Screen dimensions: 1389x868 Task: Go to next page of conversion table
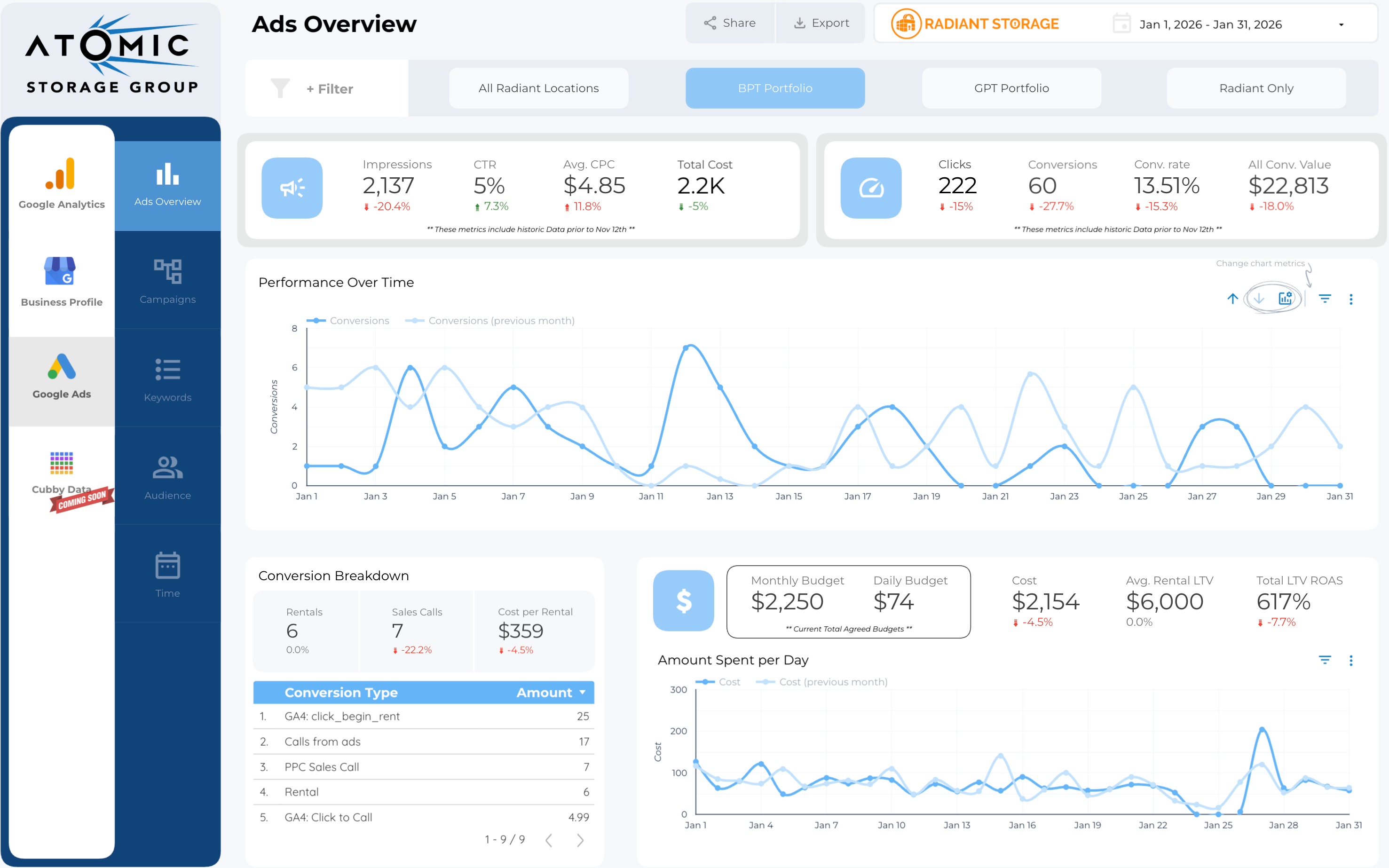(x=580, y=840)
